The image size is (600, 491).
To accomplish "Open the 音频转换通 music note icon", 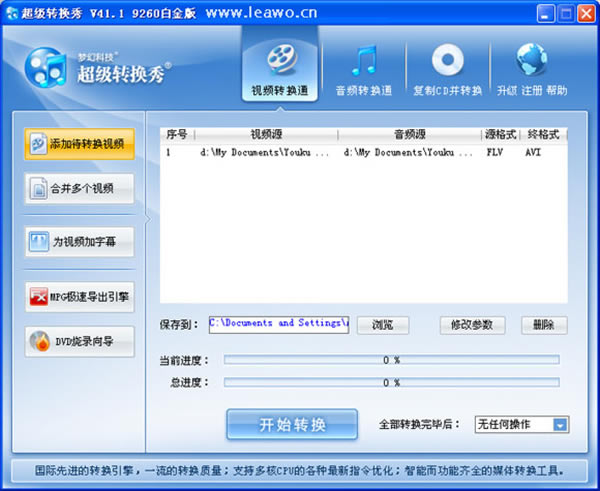I will pyautogui.click(x=364, y=60).
